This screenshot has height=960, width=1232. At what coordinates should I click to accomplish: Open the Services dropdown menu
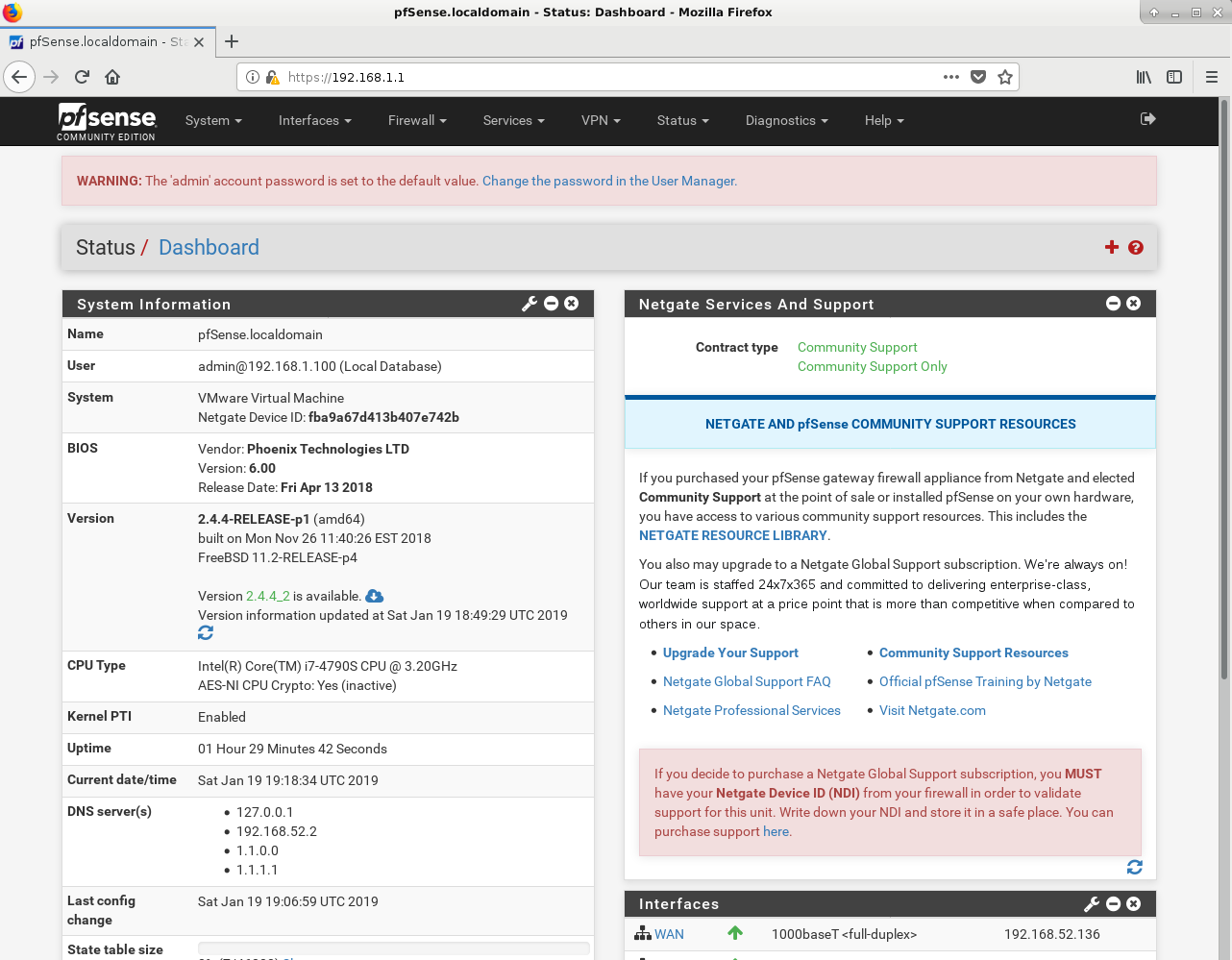coord(513,120)
